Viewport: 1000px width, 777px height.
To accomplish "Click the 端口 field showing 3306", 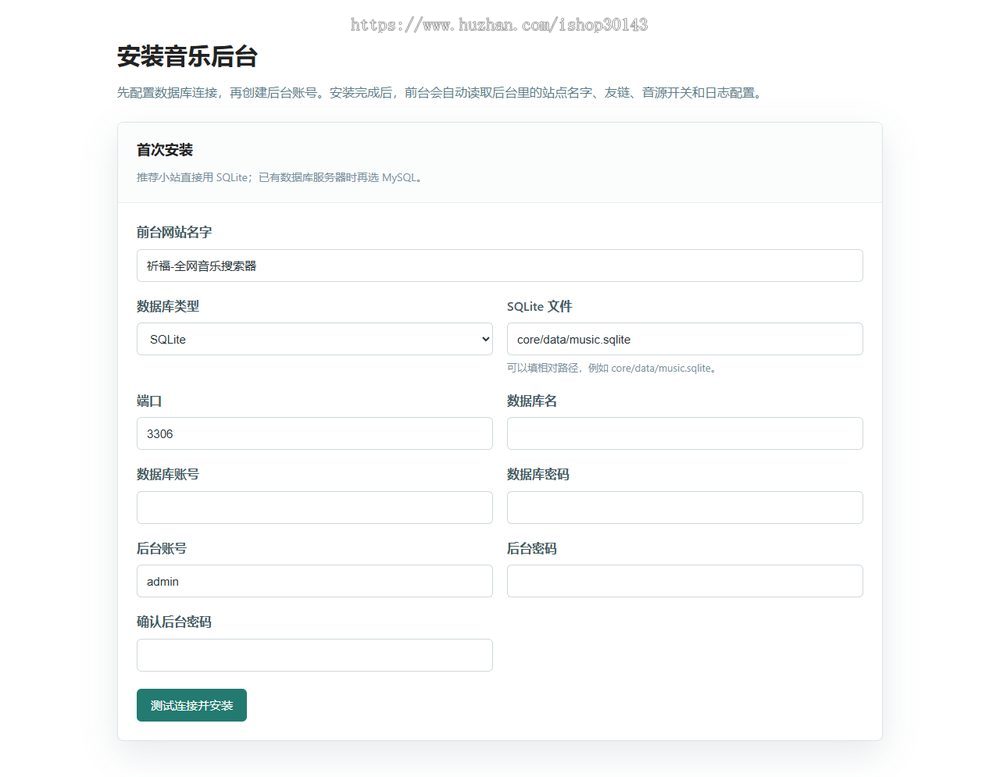I will 314,433.
